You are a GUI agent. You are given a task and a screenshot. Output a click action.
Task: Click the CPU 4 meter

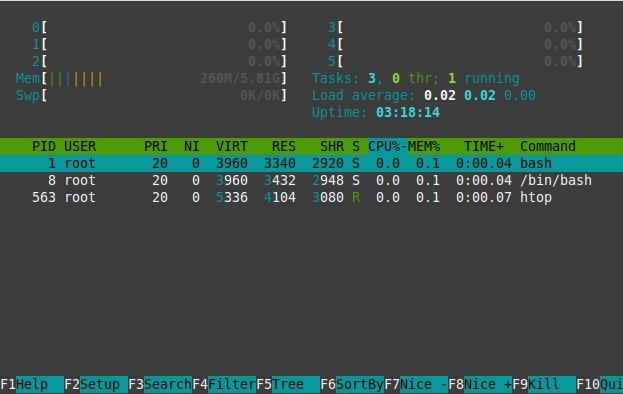(x=455, y=44)
